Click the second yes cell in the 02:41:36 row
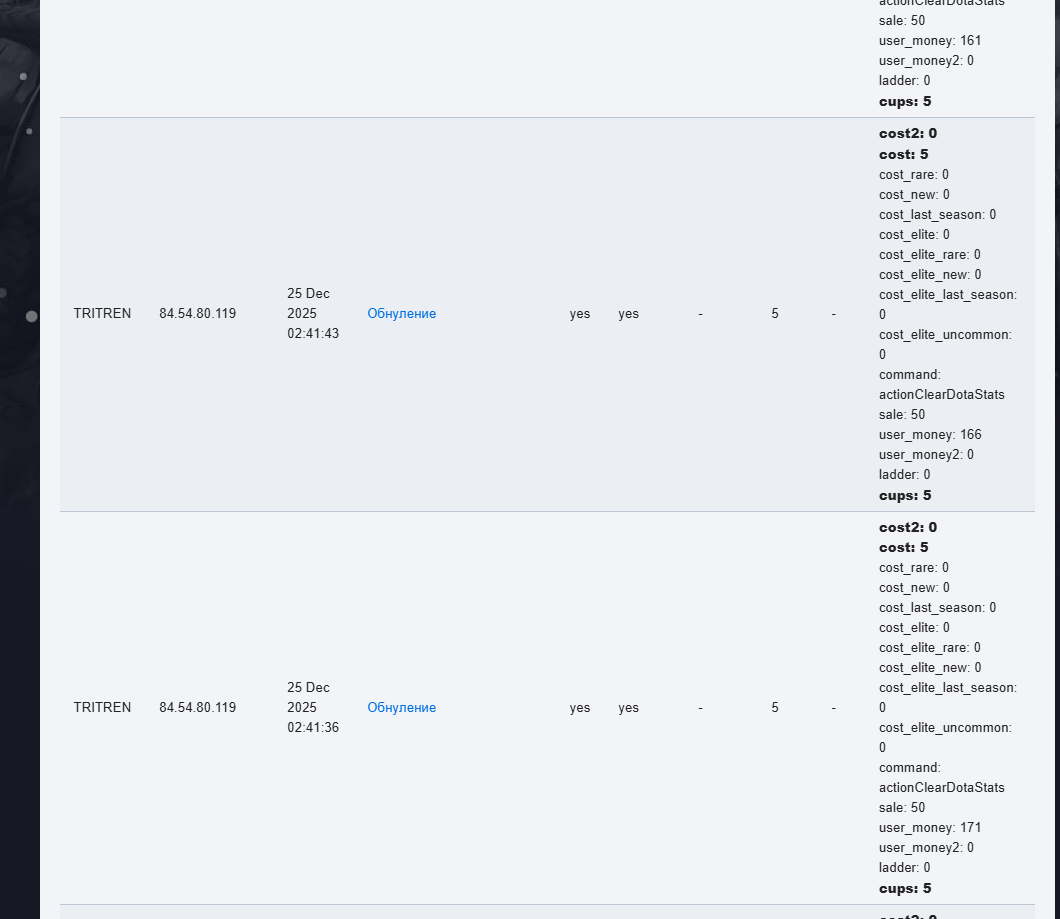The width and height of the screenshot is (1060, 919). click(628, 708)
